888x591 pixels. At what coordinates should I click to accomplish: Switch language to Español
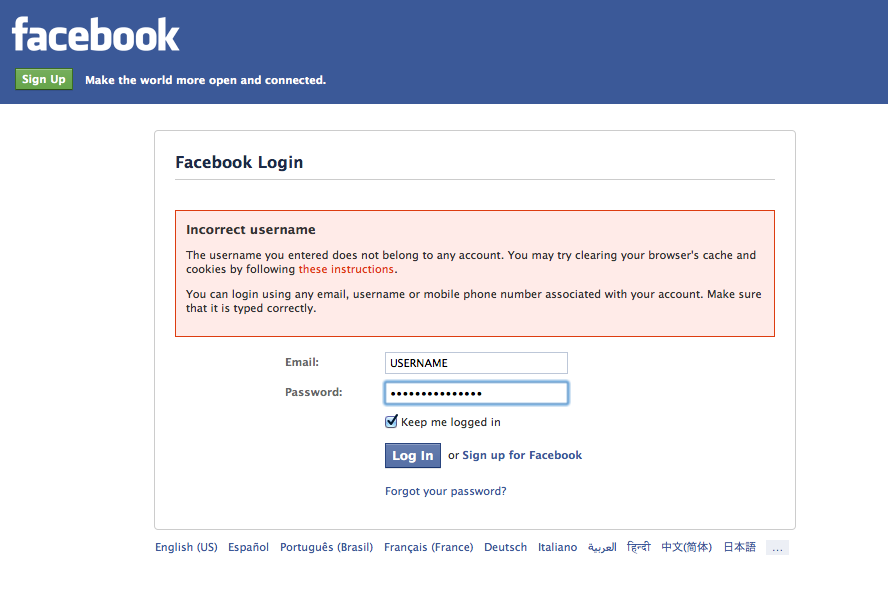(x=249, y=547)
